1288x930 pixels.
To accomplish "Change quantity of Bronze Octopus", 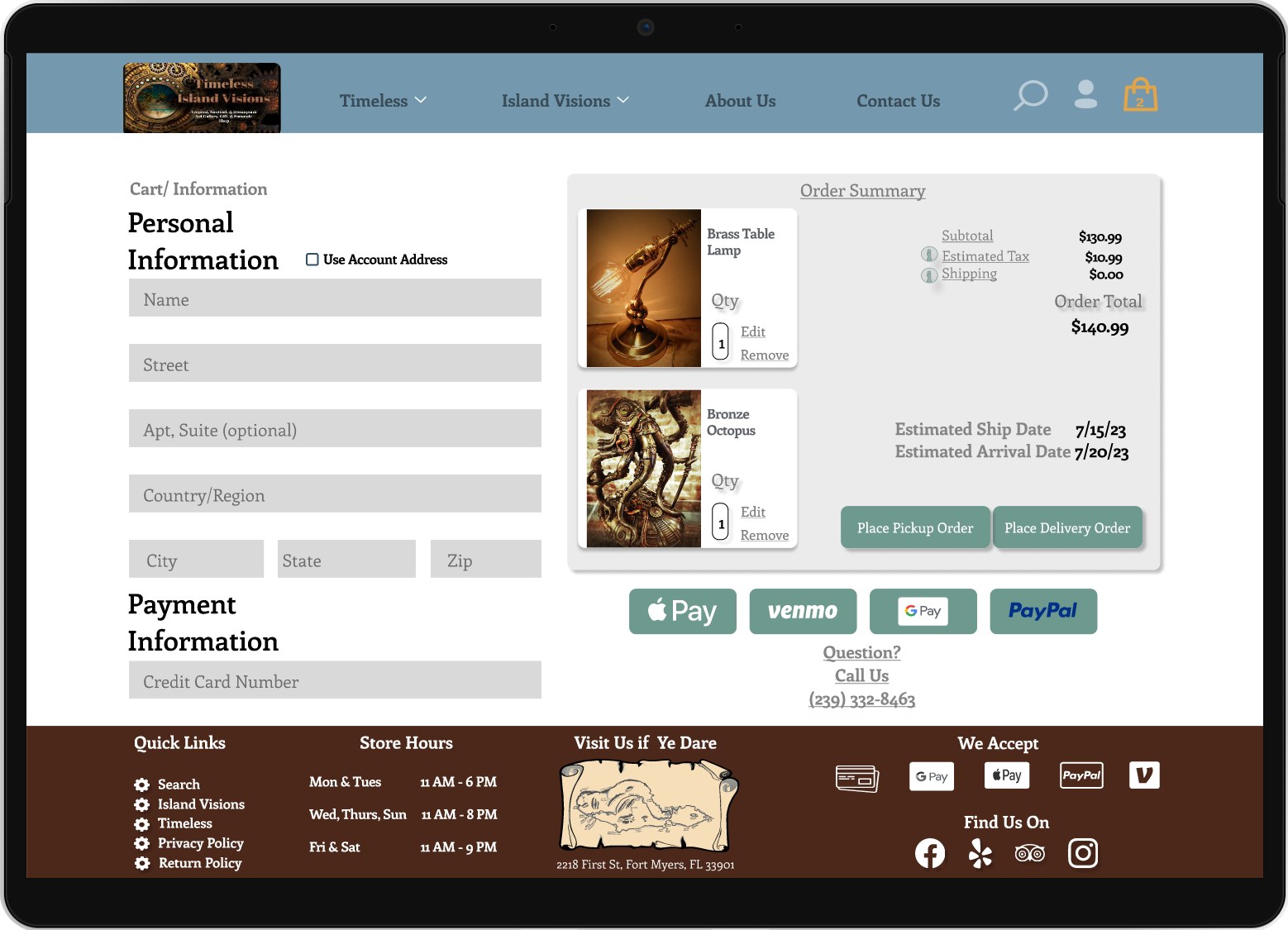I will pyautogui.click(x=721, y=522).
